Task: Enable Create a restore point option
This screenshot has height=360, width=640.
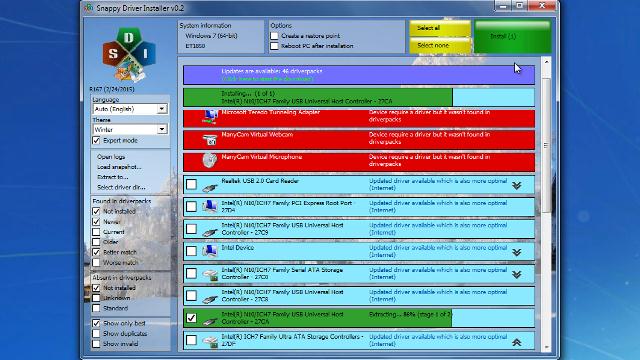Action: [x=274, y=36]
